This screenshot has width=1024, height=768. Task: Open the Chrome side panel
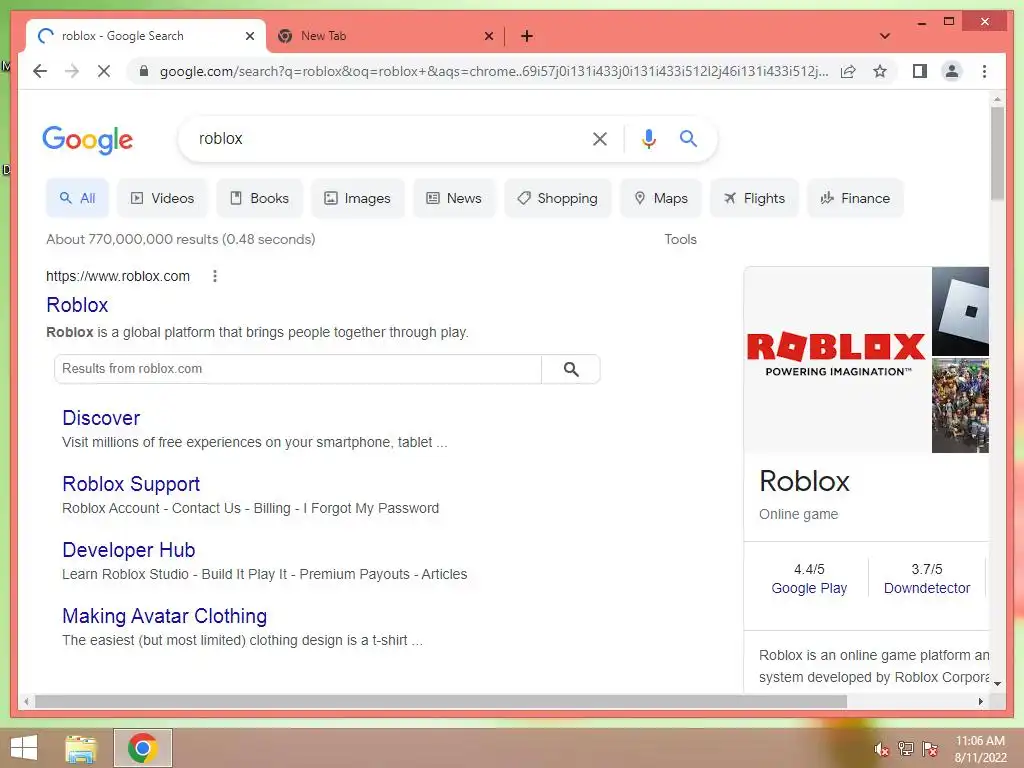pos(920,71)
